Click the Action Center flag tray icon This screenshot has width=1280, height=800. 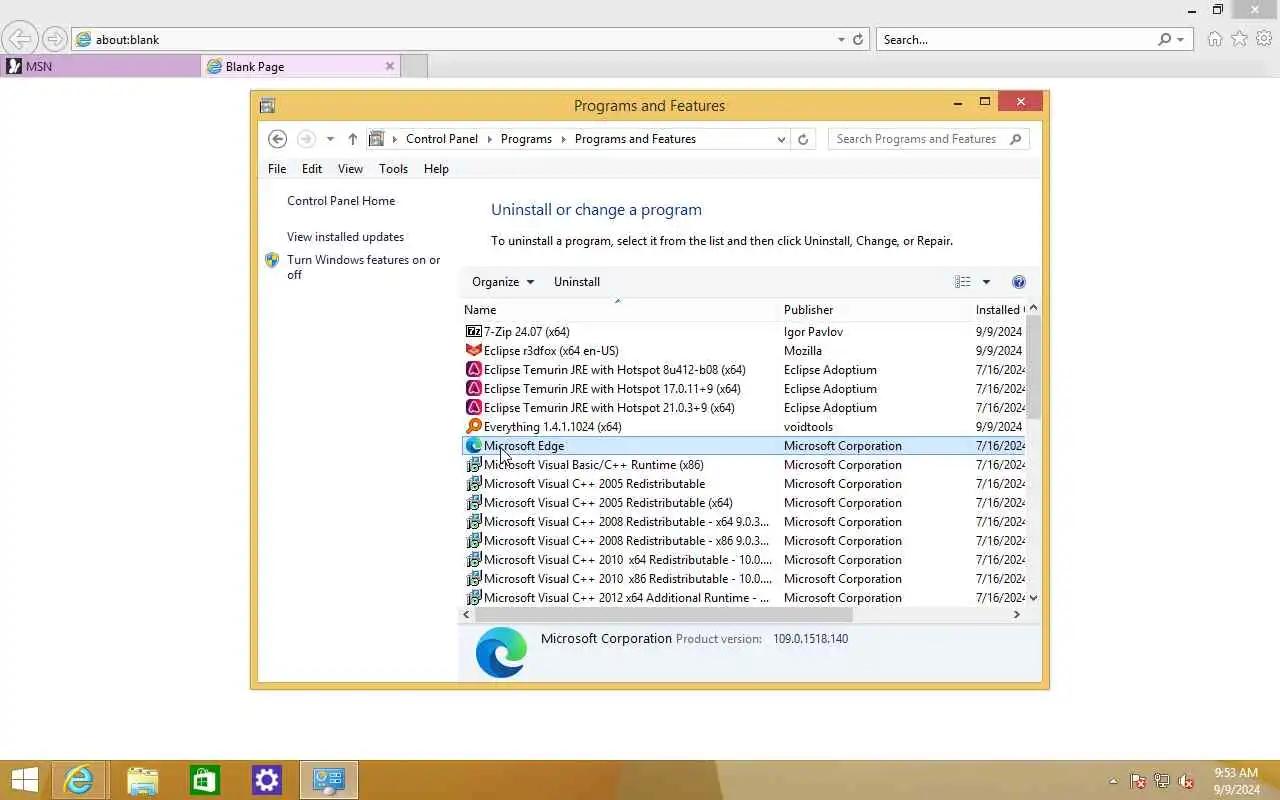tap(1138, 781)
